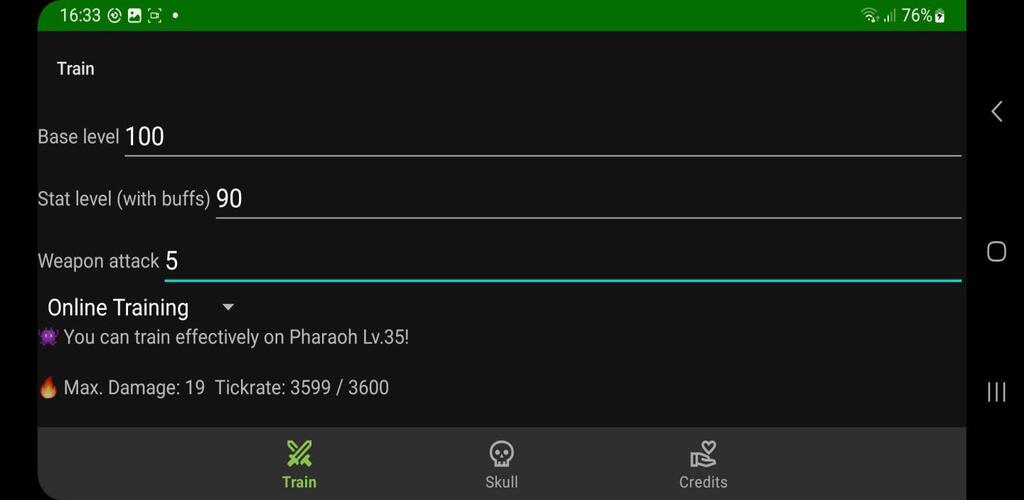Tap the crossed swords Train icon

coord(299,454)
